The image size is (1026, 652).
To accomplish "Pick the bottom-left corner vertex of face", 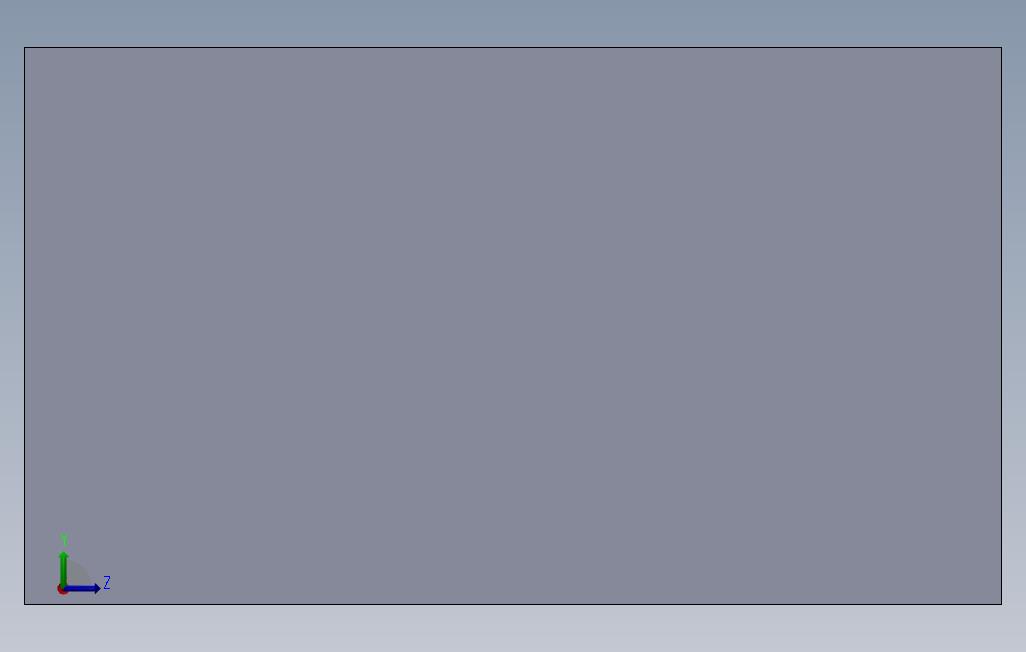I will (24, 604).
